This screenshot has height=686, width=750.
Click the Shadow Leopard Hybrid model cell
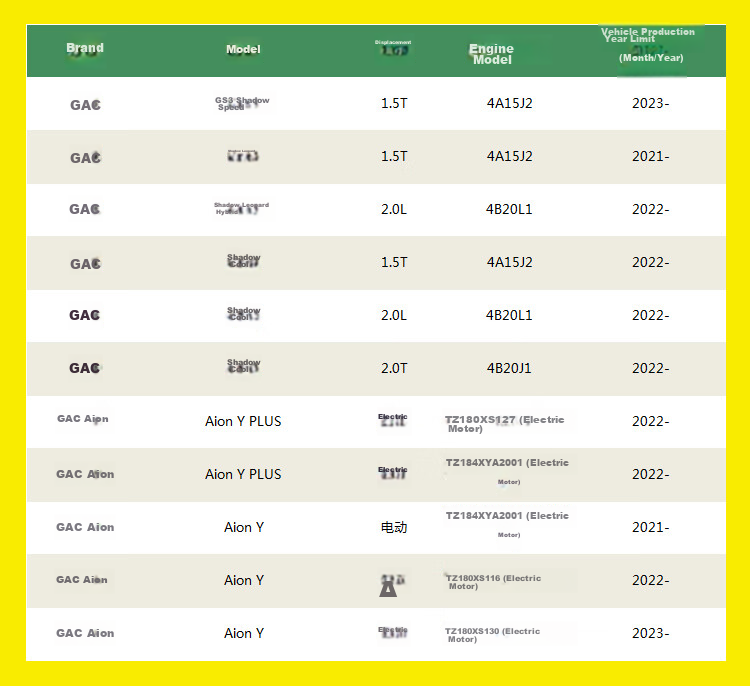point(242,209)
